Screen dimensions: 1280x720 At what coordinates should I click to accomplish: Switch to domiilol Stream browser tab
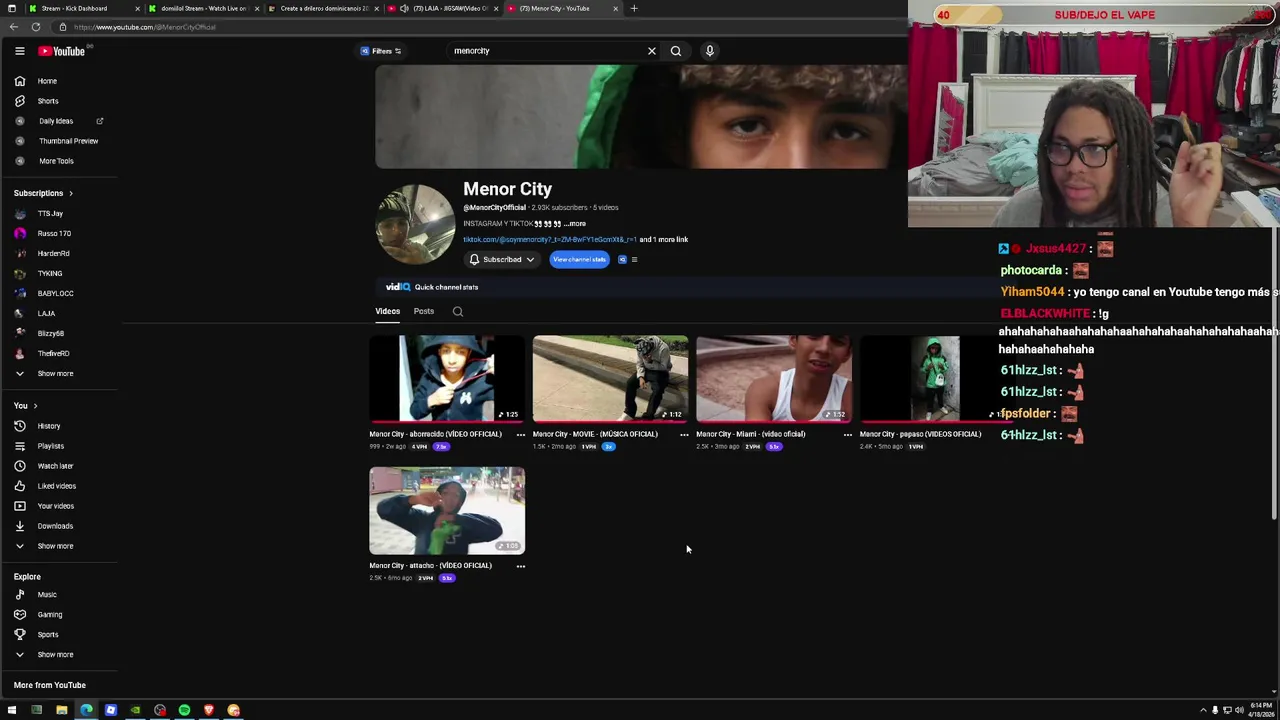tap(204, 8)
